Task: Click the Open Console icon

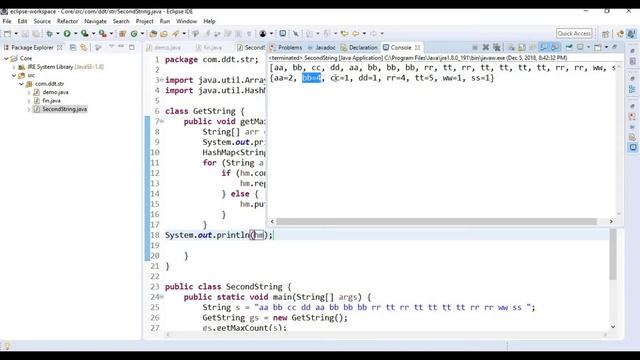Action: (x=598, y=47)
